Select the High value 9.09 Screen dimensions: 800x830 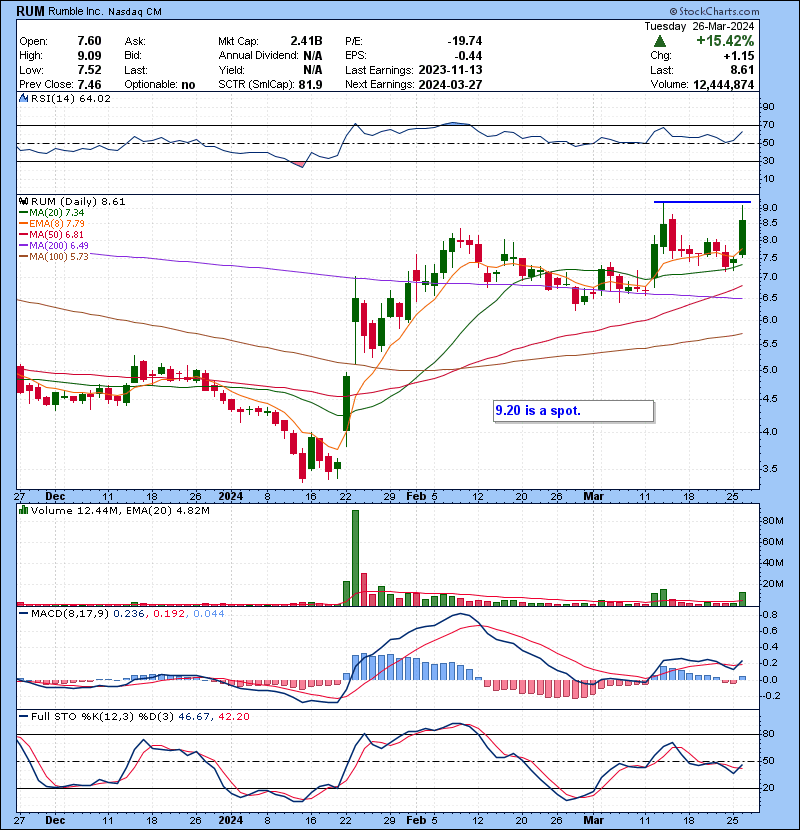(89, 55)
